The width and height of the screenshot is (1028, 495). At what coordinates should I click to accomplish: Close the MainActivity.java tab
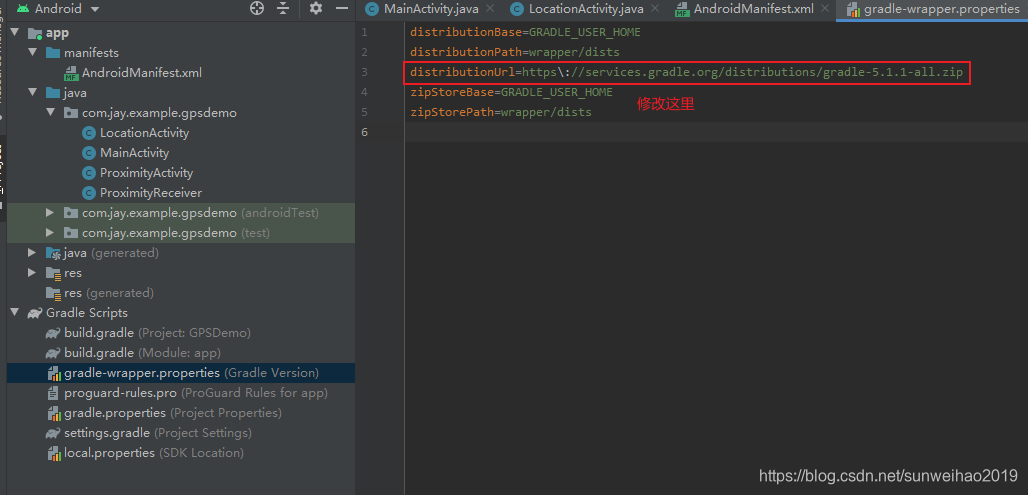(490, 9)
